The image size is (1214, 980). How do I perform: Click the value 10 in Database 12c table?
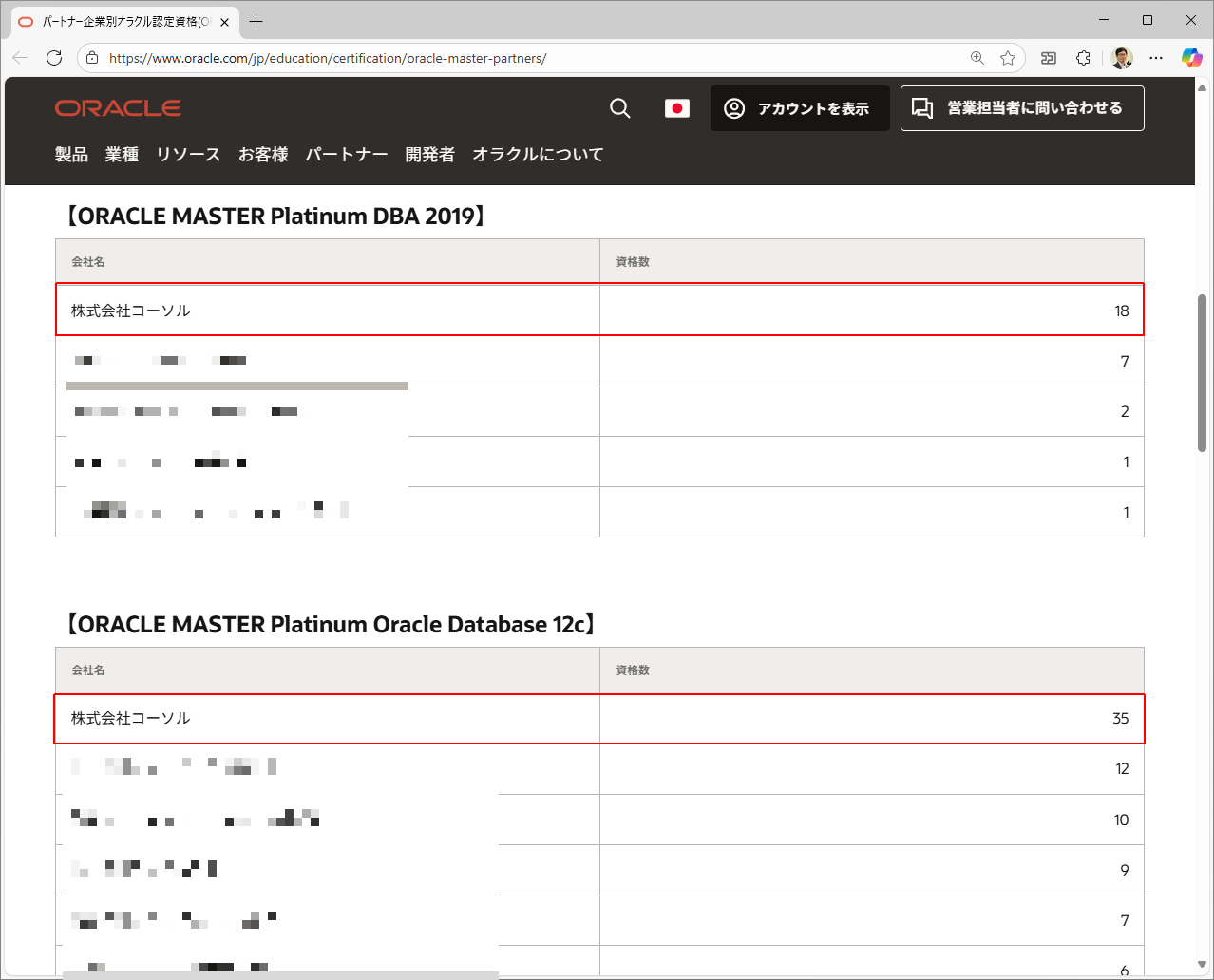tap(1121, 820)
